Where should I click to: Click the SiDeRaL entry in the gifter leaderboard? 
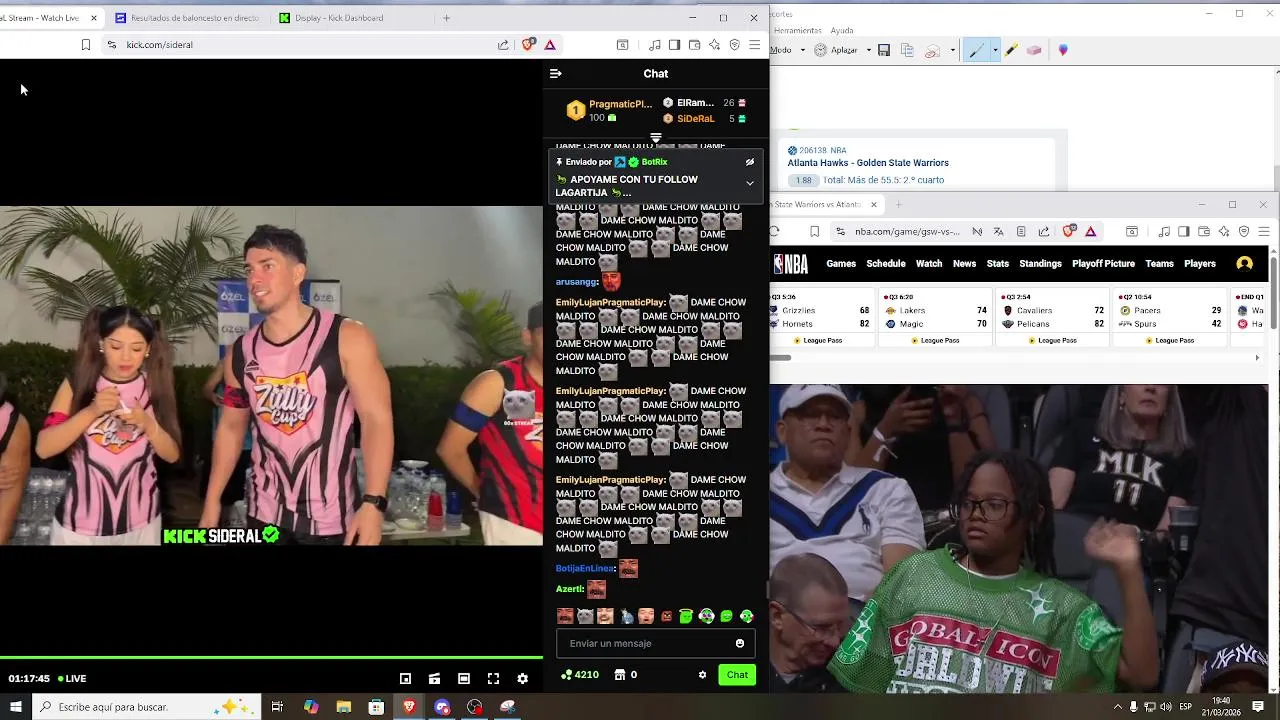704,118
